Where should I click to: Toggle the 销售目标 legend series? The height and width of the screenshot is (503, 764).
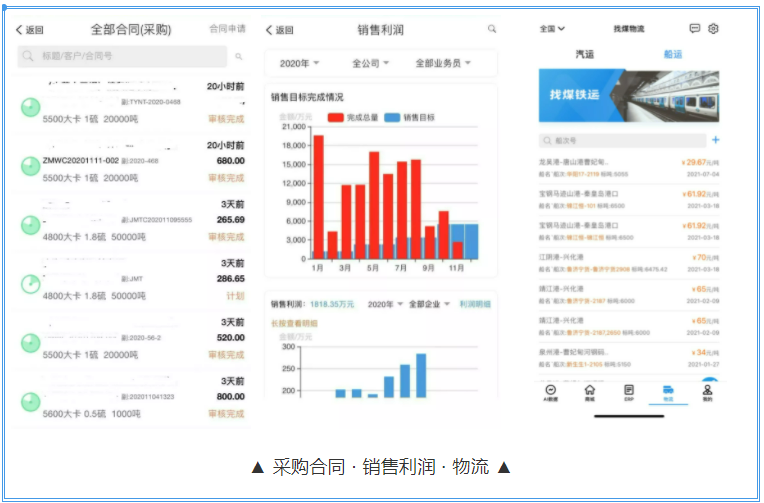(413, 118)
